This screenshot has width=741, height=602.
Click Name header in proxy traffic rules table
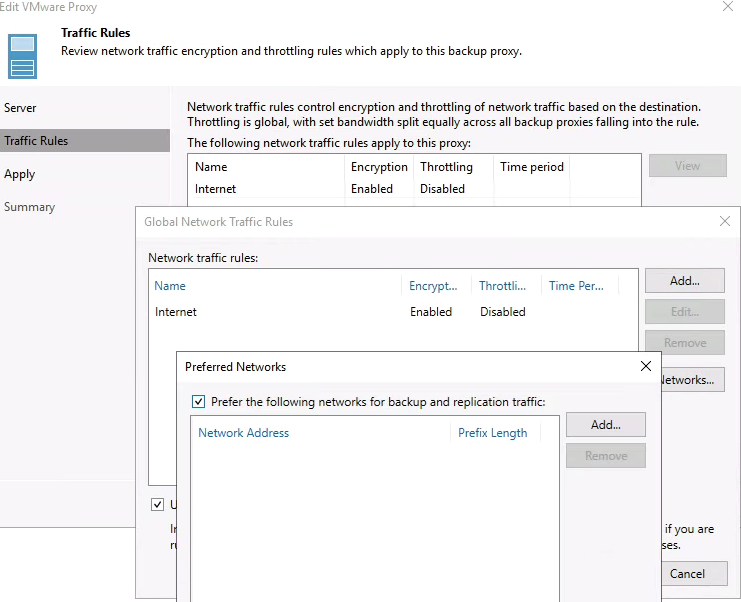point(211,167)
